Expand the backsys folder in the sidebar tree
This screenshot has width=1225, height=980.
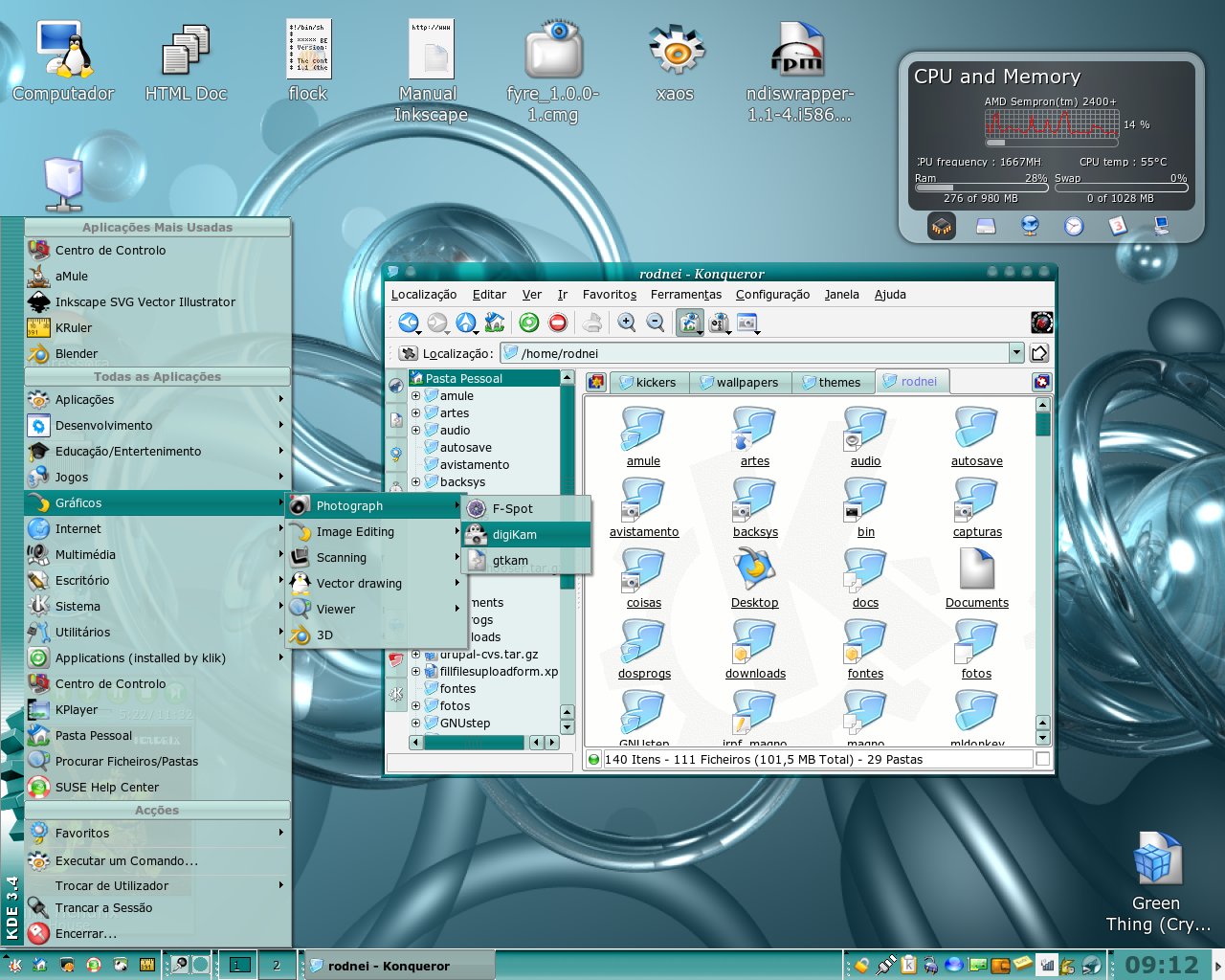[415, 482]
